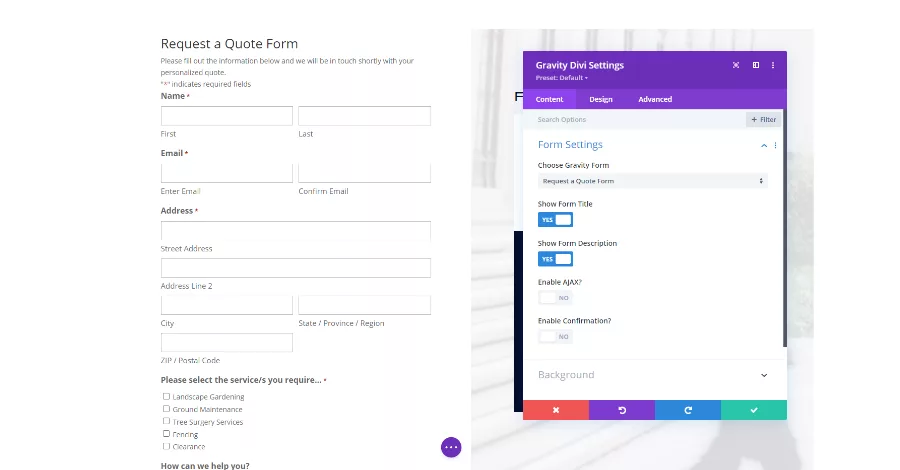Click Street Address input field

coord(296,231)
